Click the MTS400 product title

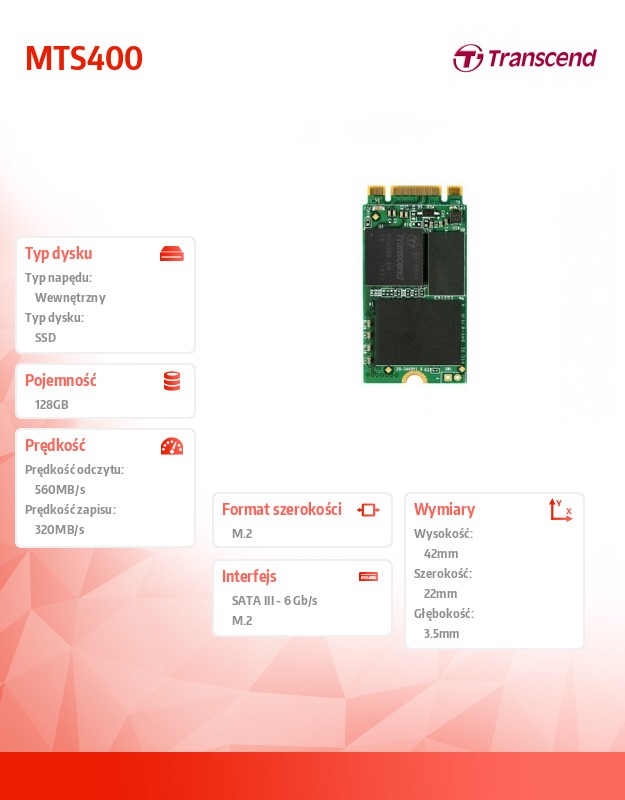click(84, 58)
